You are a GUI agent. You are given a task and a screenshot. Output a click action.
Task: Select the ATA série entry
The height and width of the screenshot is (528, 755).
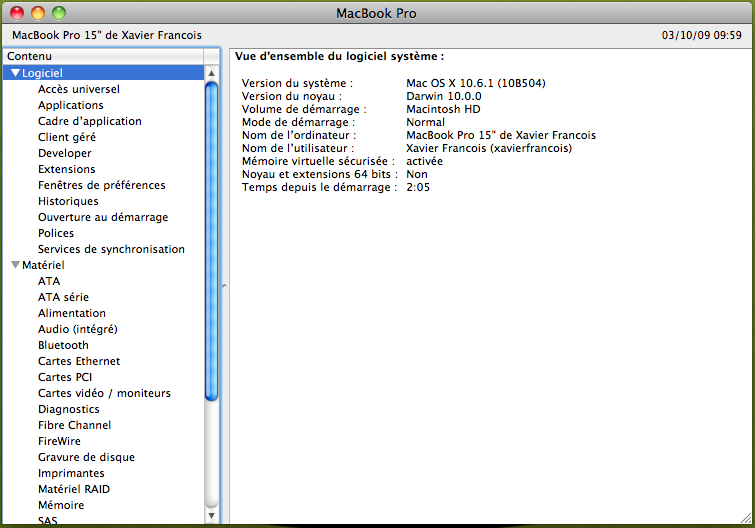(64, 297)
